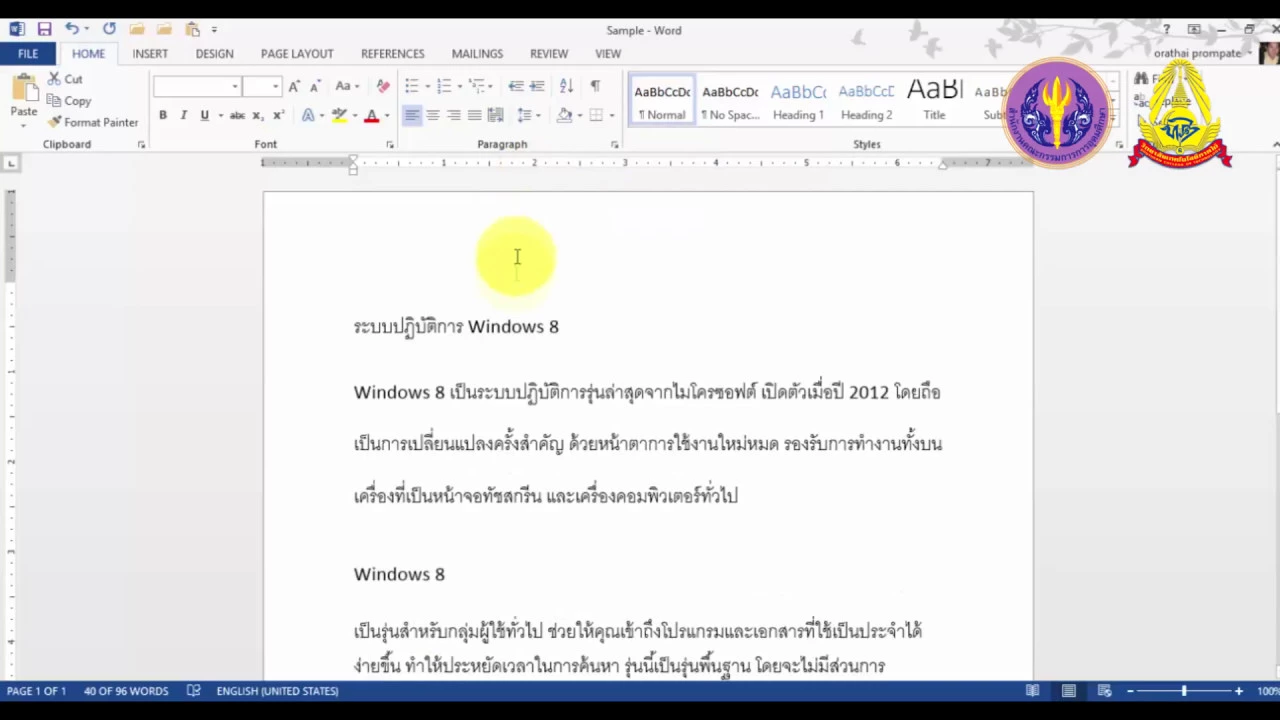Image resolution: width=1280 pixels, height=720 pixels.
Task: Clear all formatting with the eraser icon
Action: coord(383,86)
